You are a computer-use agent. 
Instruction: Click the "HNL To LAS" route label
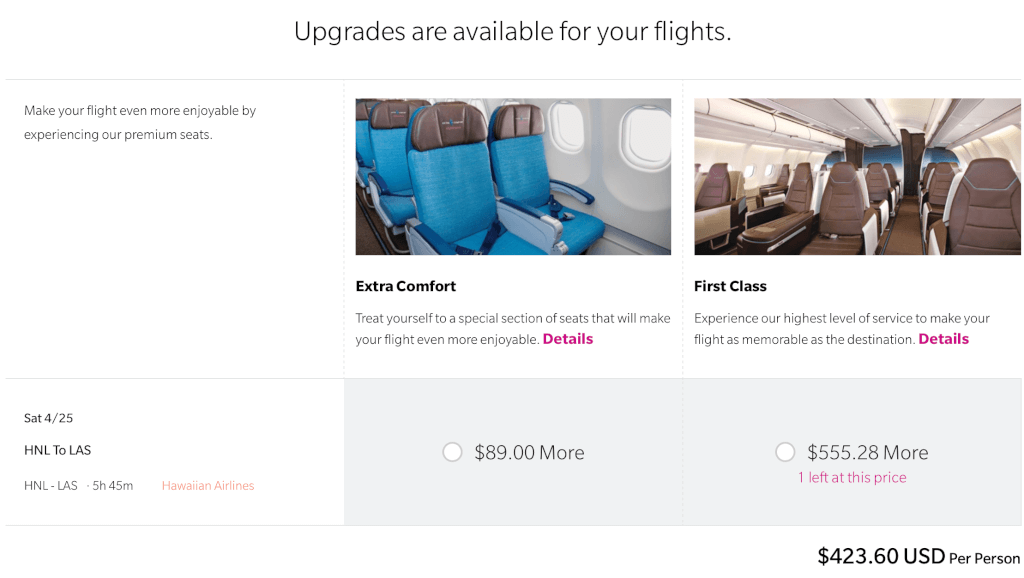click(x=57, y=450)
